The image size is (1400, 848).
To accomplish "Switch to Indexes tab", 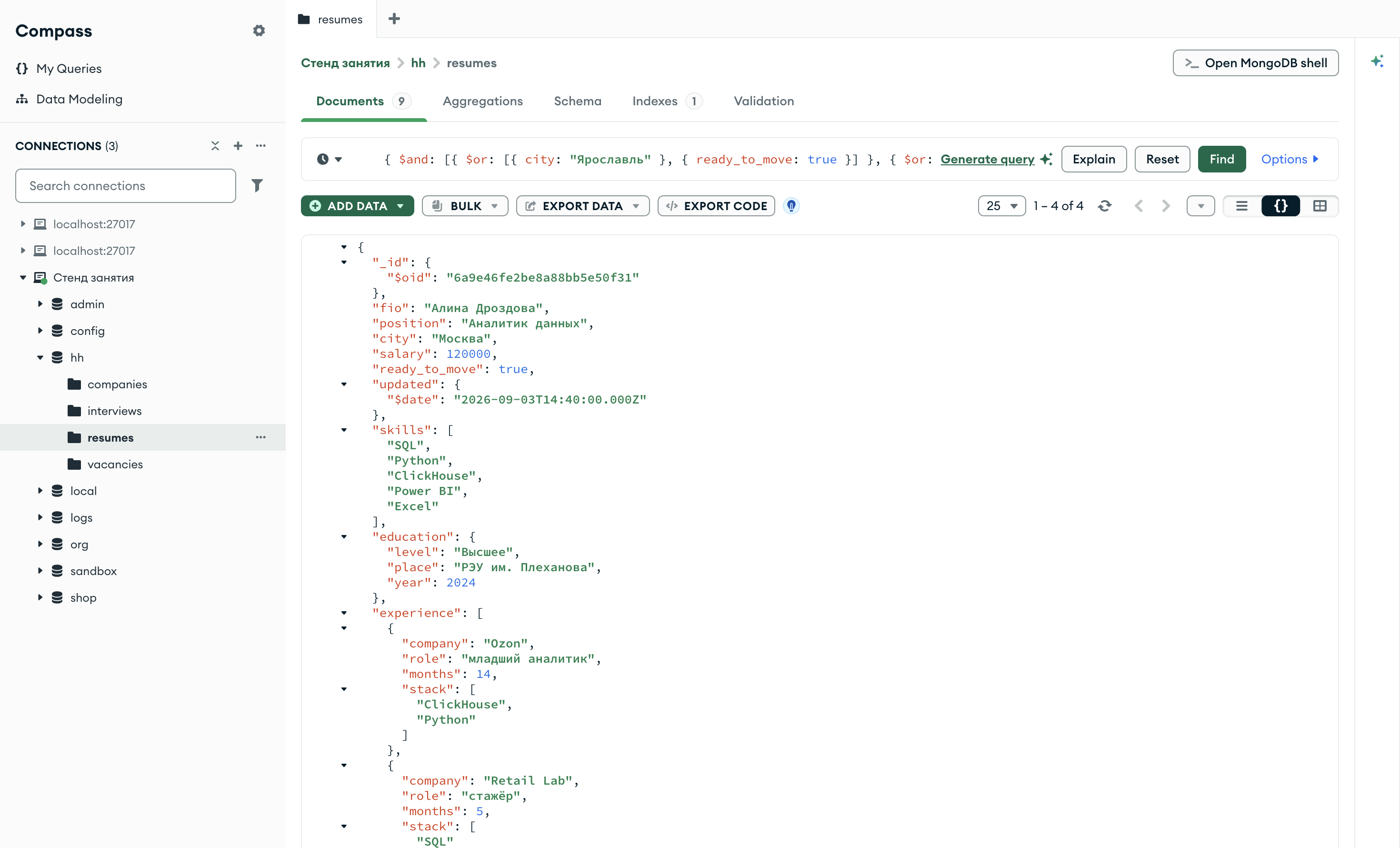I will tap(667, 101).
